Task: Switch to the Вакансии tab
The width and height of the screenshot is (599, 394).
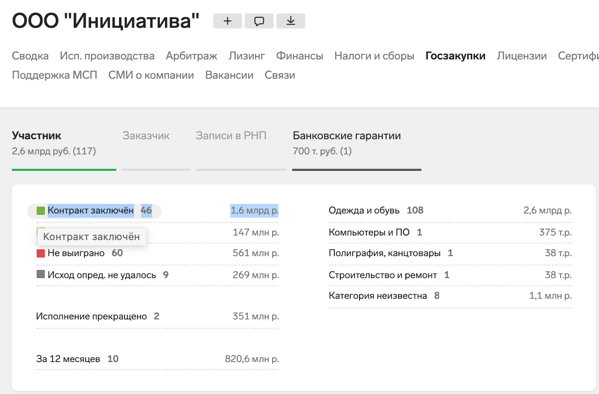Action: coord(229,75)
